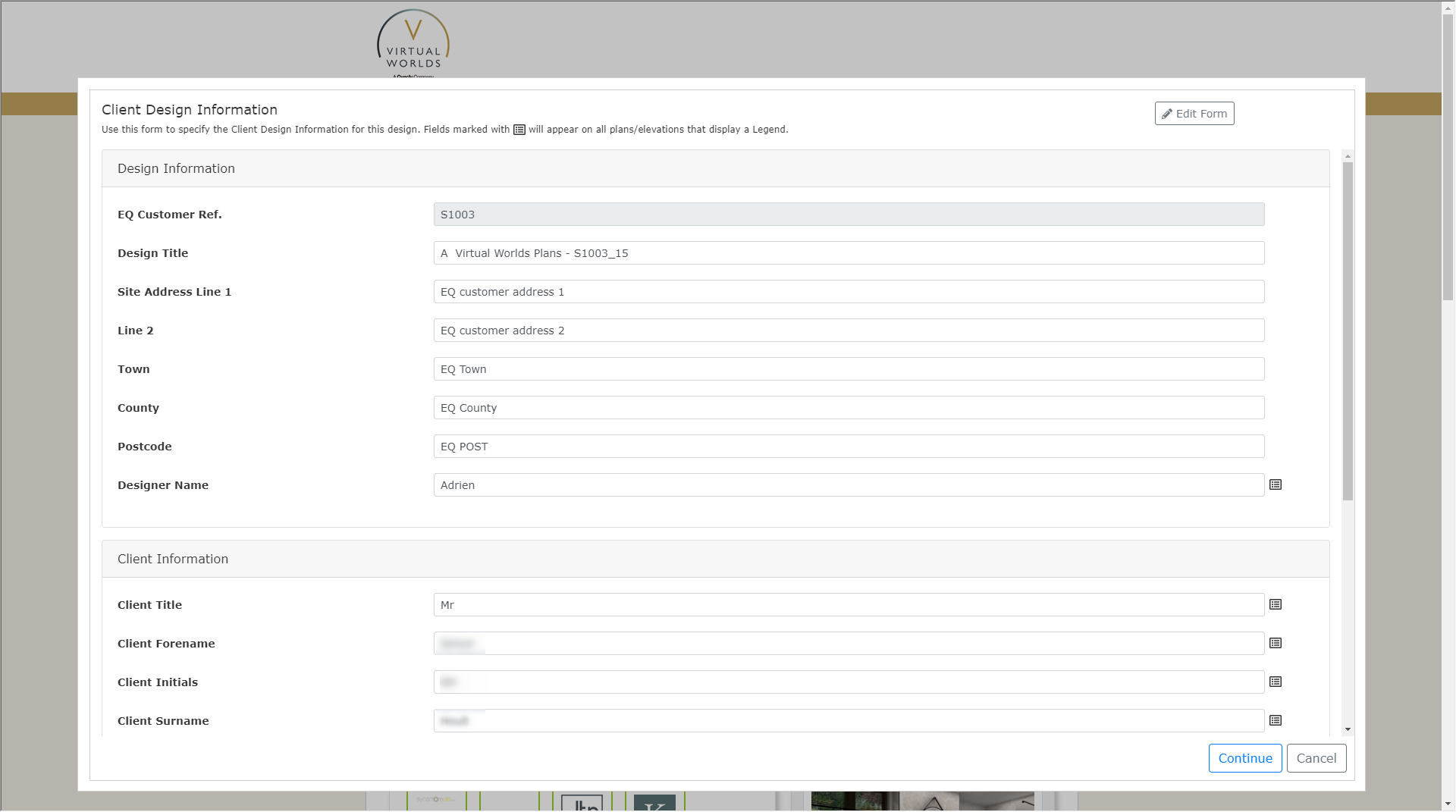Viewport: 1456px width, 812px height.
Task: Click the Client Information section header
Action: [715, 559]
